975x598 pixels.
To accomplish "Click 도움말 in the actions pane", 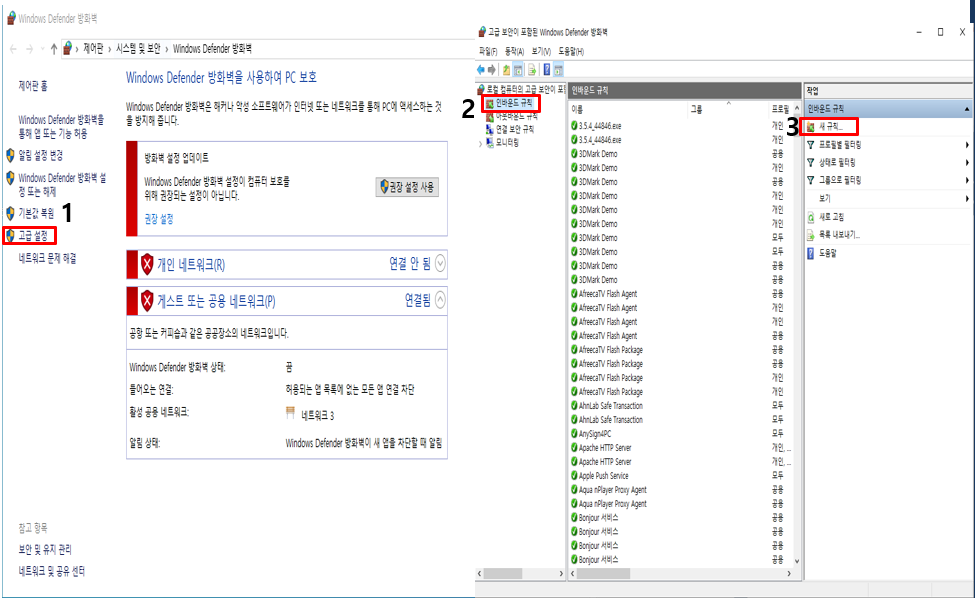I will (828, 254).
